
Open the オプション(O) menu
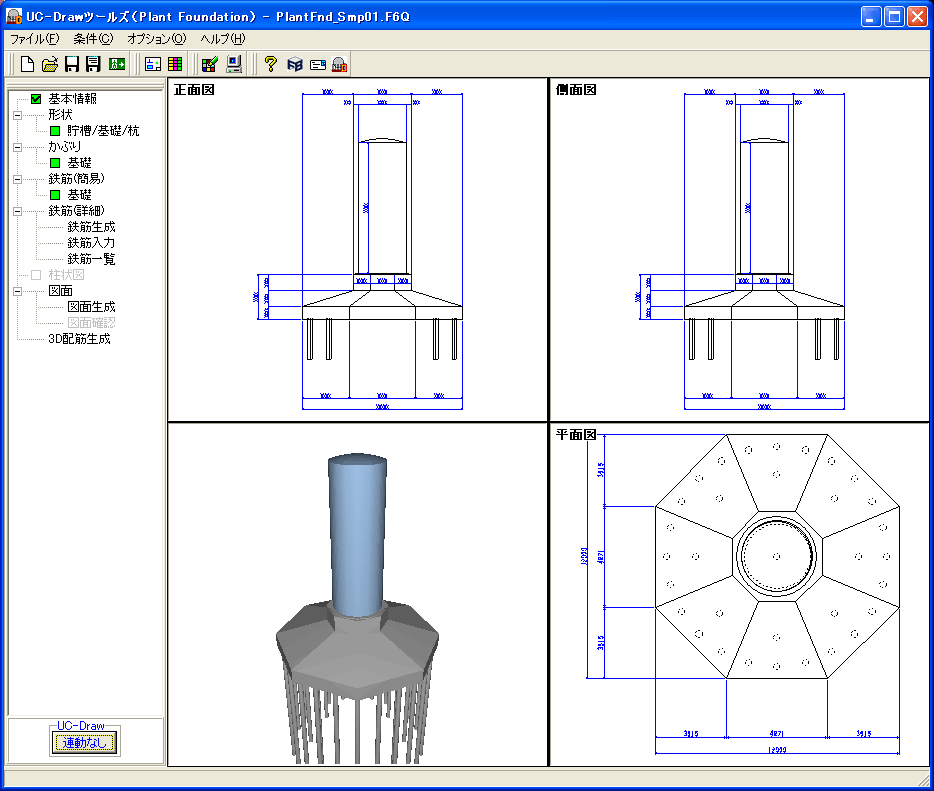[x=157, y=39]
